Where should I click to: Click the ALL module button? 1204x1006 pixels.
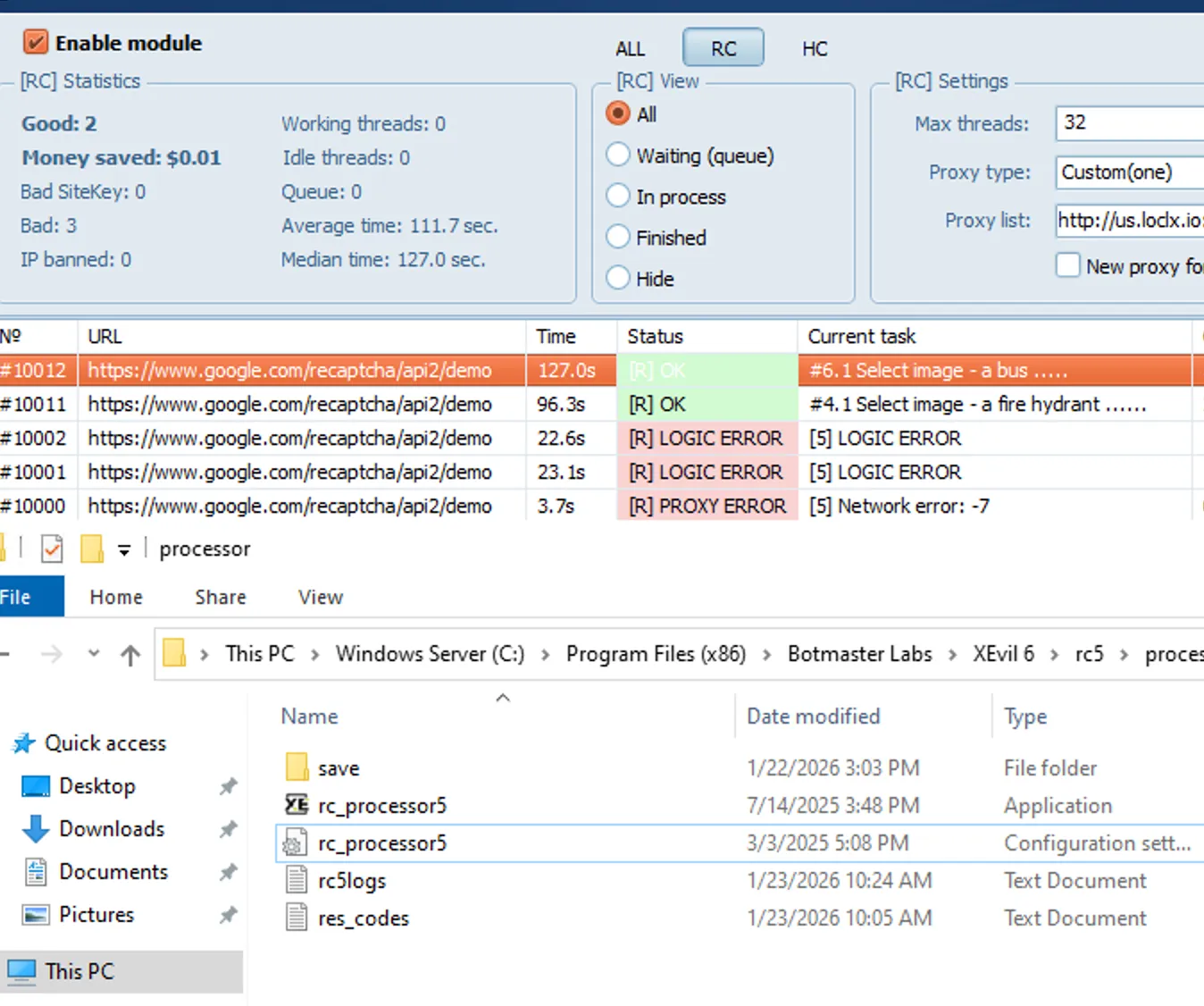(x=630, y=48)
